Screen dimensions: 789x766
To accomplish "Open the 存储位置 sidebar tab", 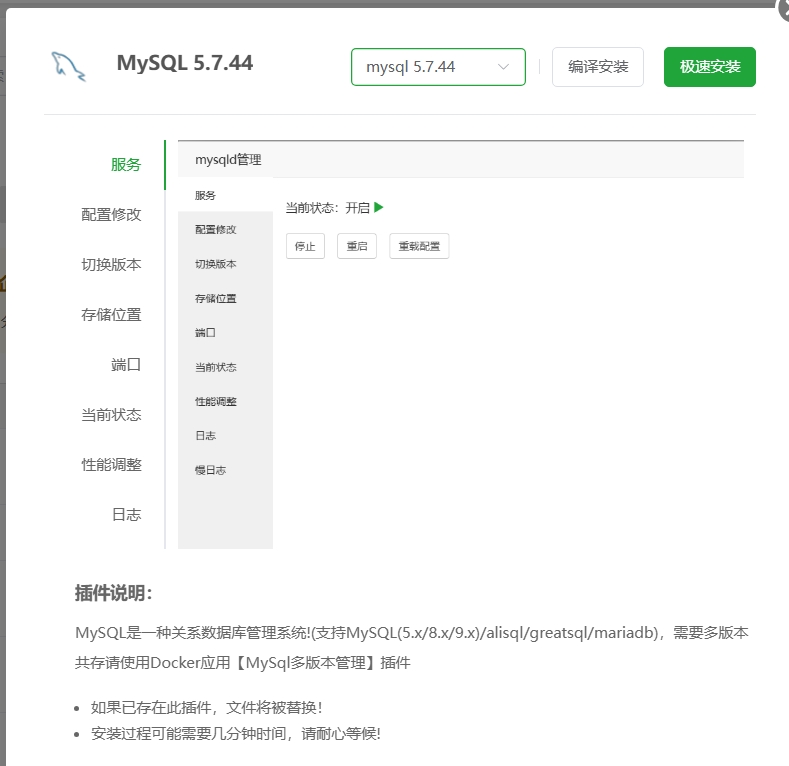I will 111,315.
